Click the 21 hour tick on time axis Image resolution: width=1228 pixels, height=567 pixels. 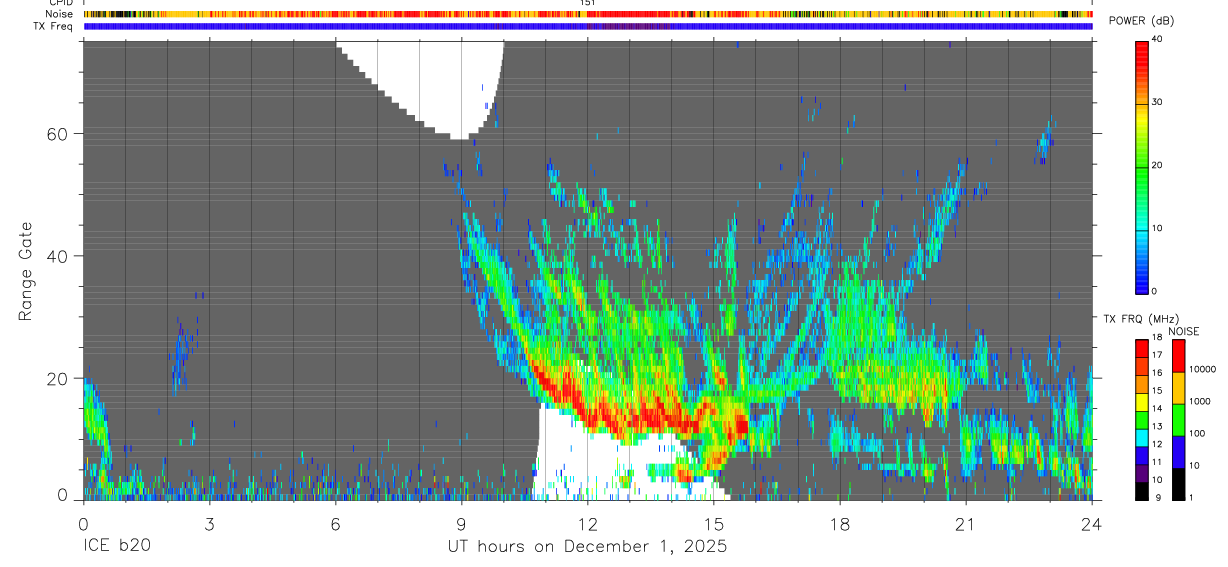(x=966, y=523)
